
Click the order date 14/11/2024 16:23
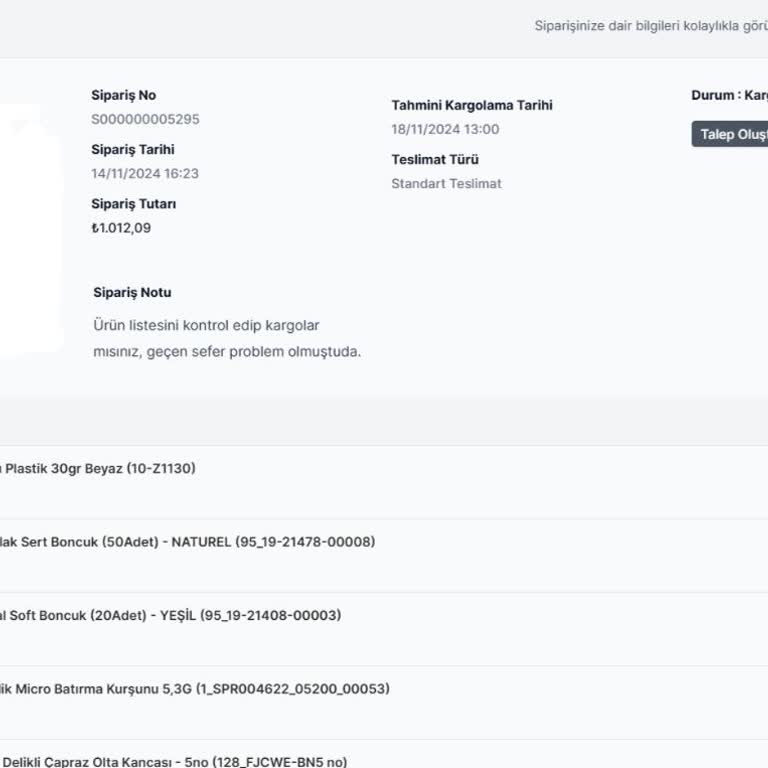[x=145, y=173]
